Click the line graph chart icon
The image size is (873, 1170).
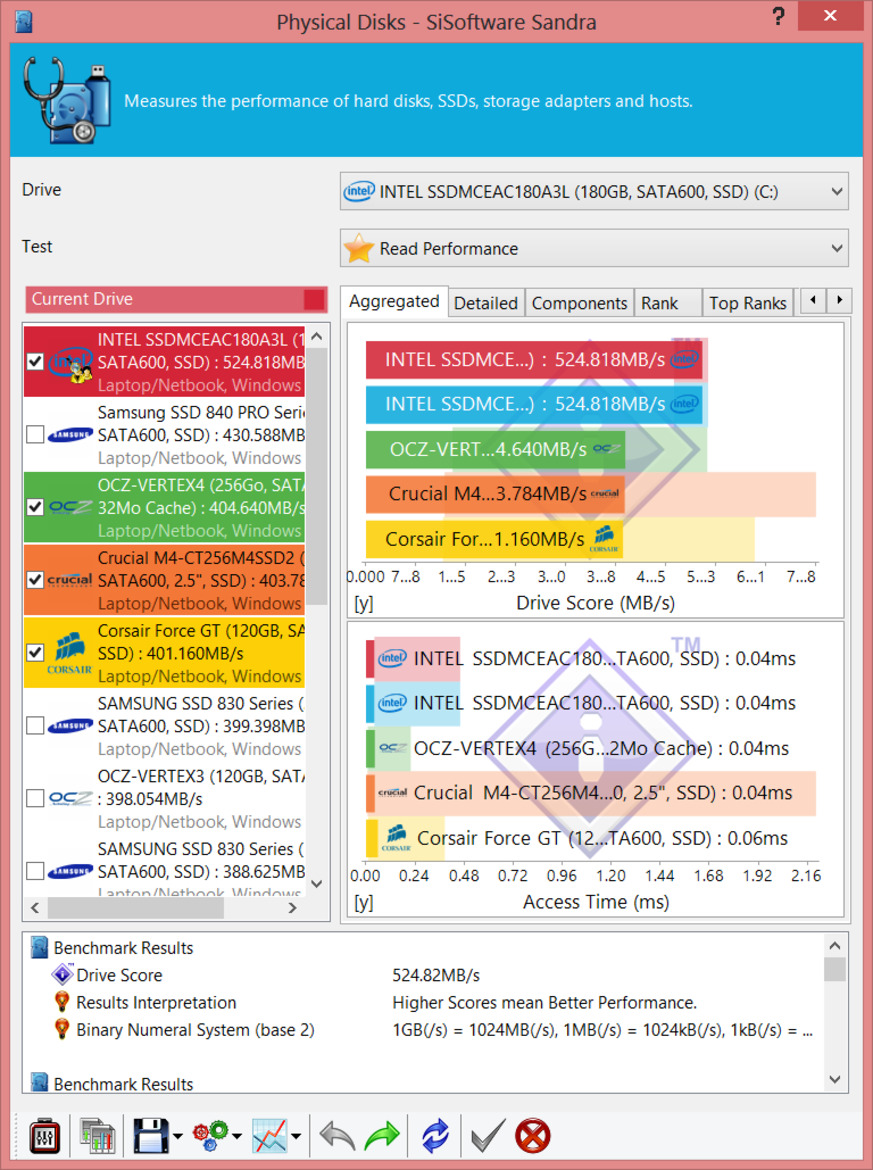coord(270,1136)
